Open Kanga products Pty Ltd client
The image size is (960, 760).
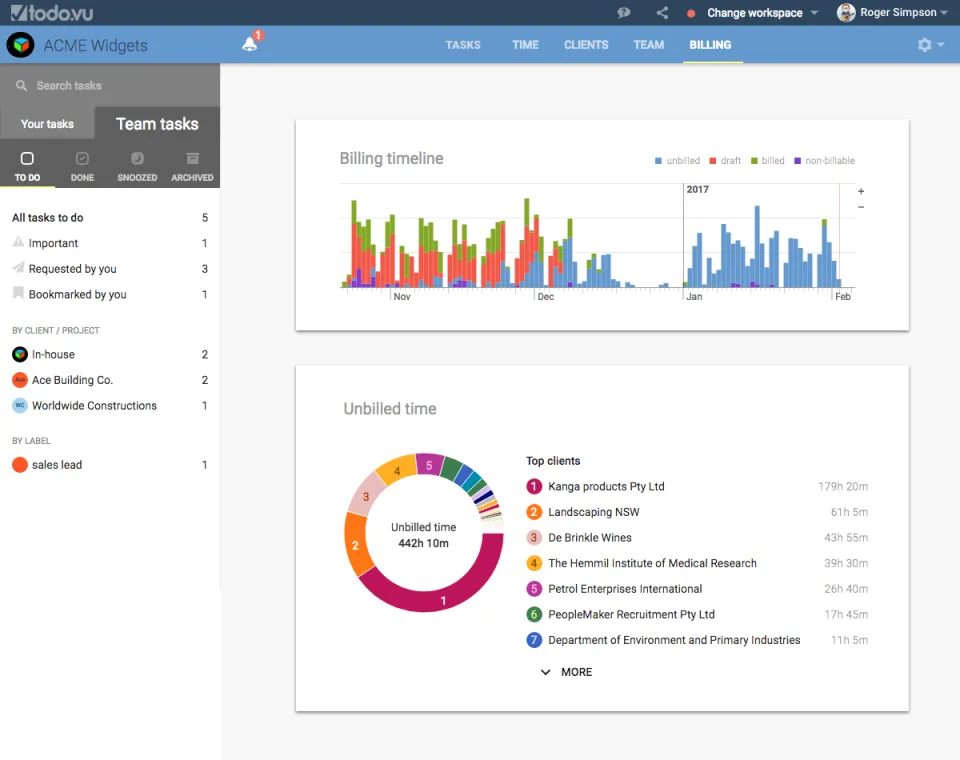point(606,486)
